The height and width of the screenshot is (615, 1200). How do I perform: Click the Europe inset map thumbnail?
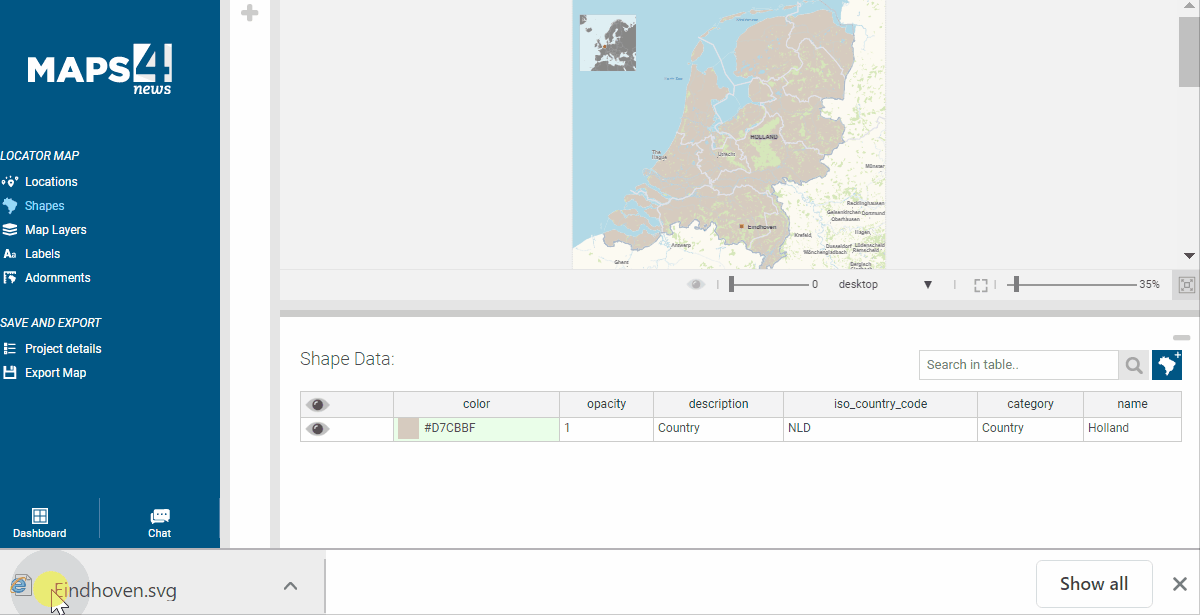[608, 43]
